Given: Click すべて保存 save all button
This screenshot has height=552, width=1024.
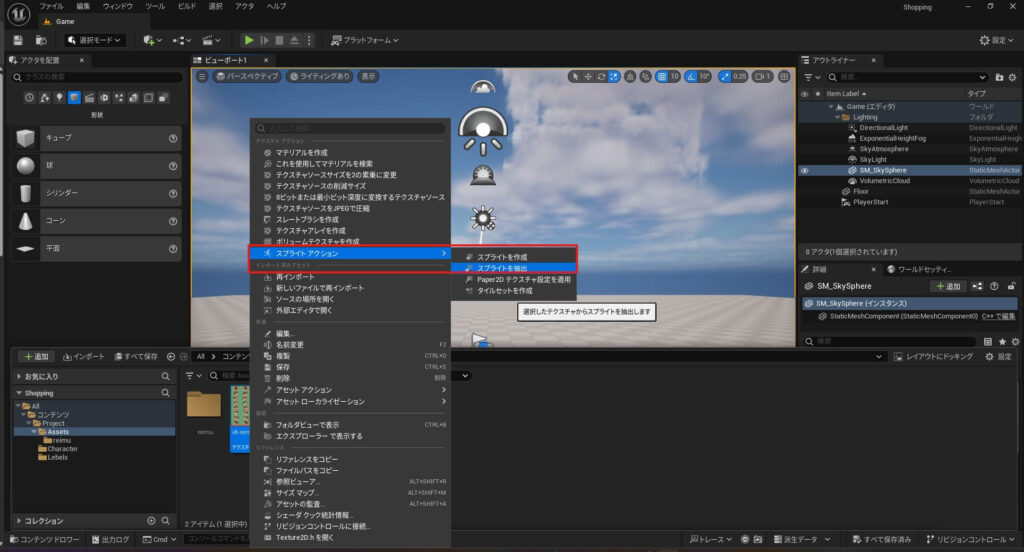Looking at the screenshot, I should pyautogui.click(x=136, y=357).
